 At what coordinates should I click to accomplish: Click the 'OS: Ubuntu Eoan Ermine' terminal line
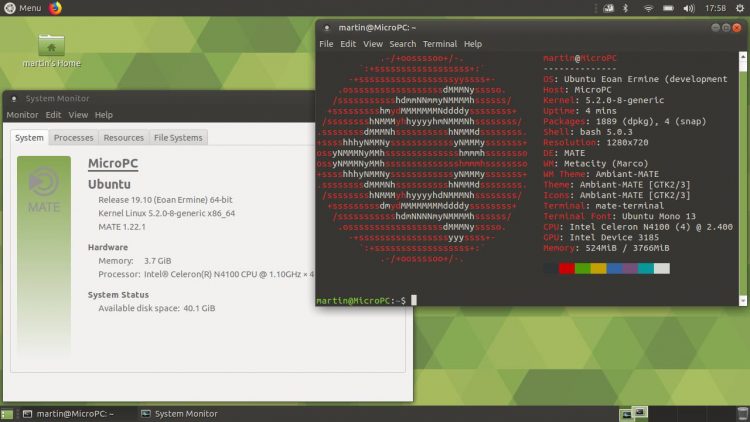635,79
